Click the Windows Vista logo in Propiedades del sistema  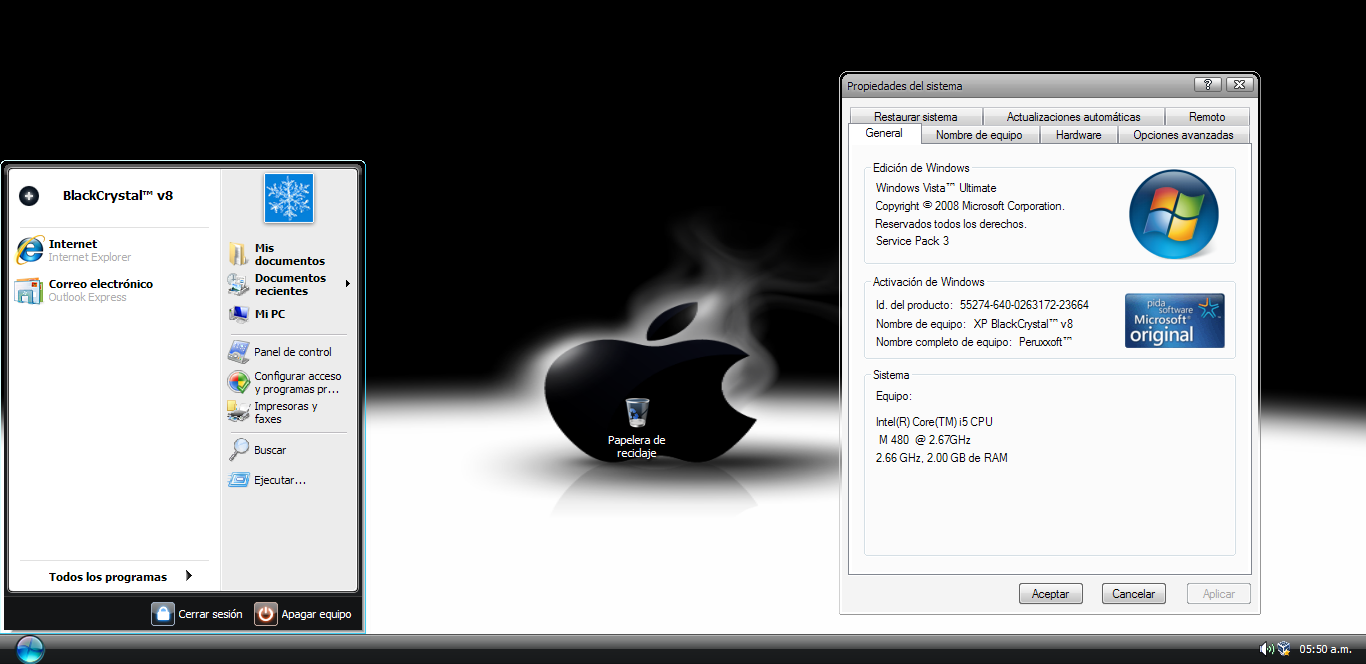(x=1174, y=214)
